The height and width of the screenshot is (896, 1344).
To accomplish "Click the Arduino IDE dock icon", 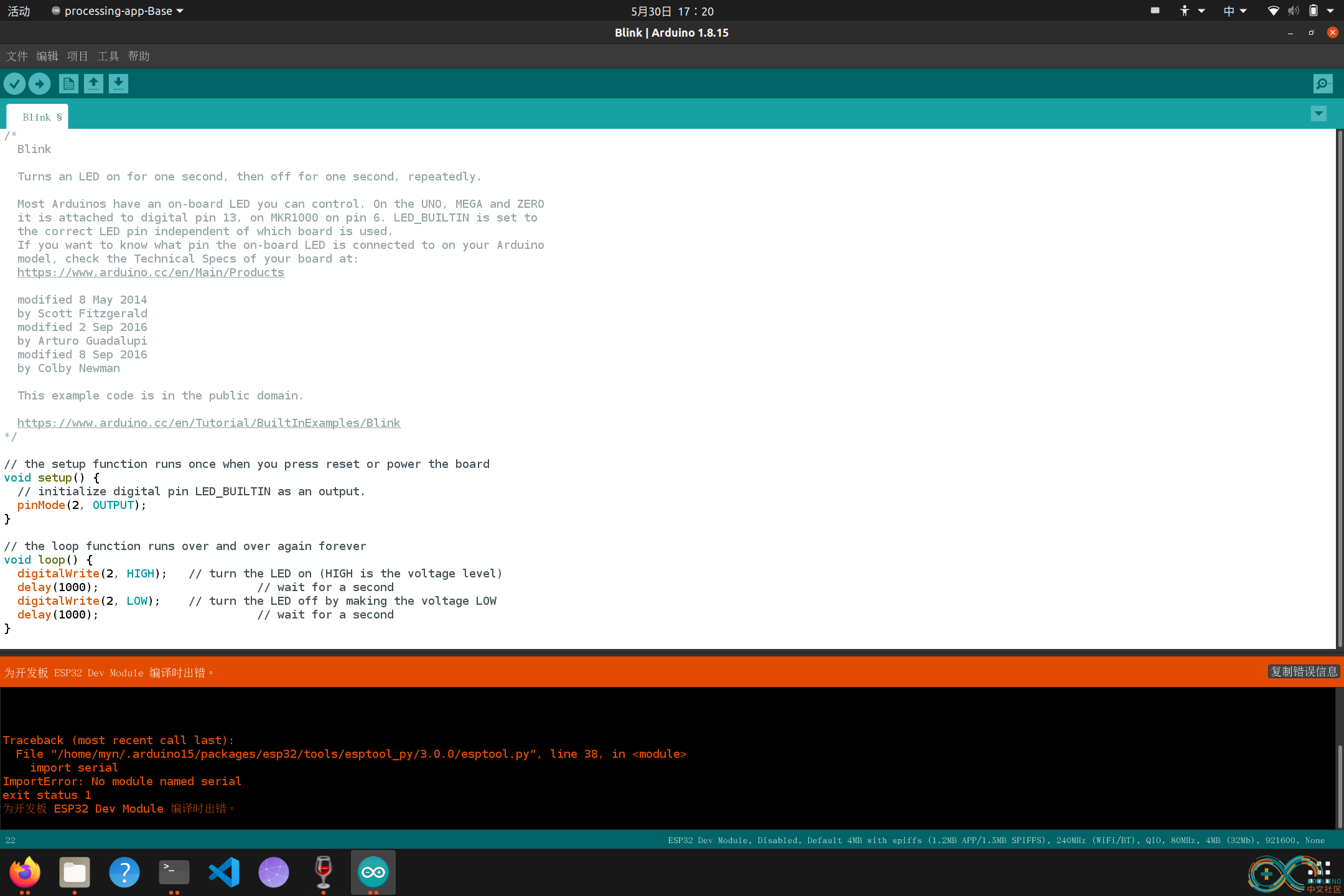I will 373,872.
